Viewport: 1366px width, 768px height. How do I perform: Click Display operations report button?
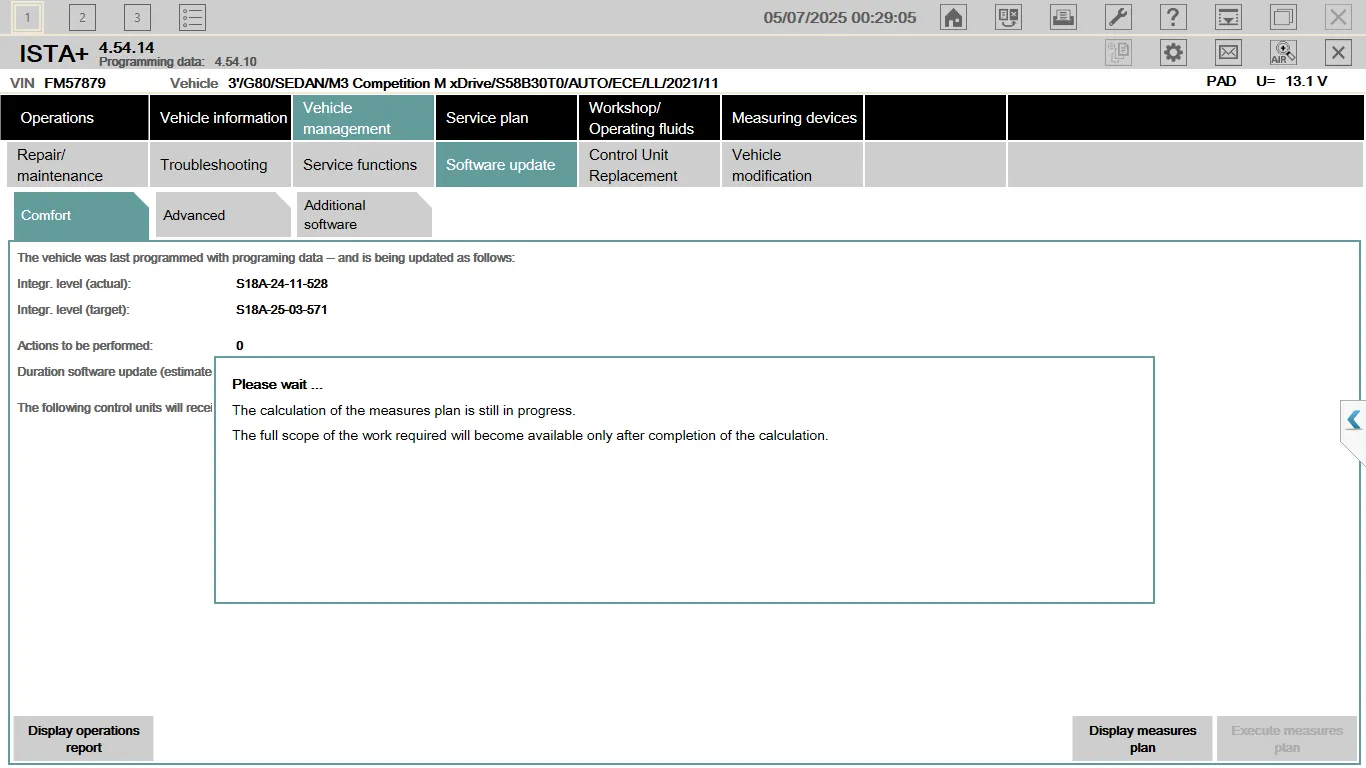coord(84,739)
